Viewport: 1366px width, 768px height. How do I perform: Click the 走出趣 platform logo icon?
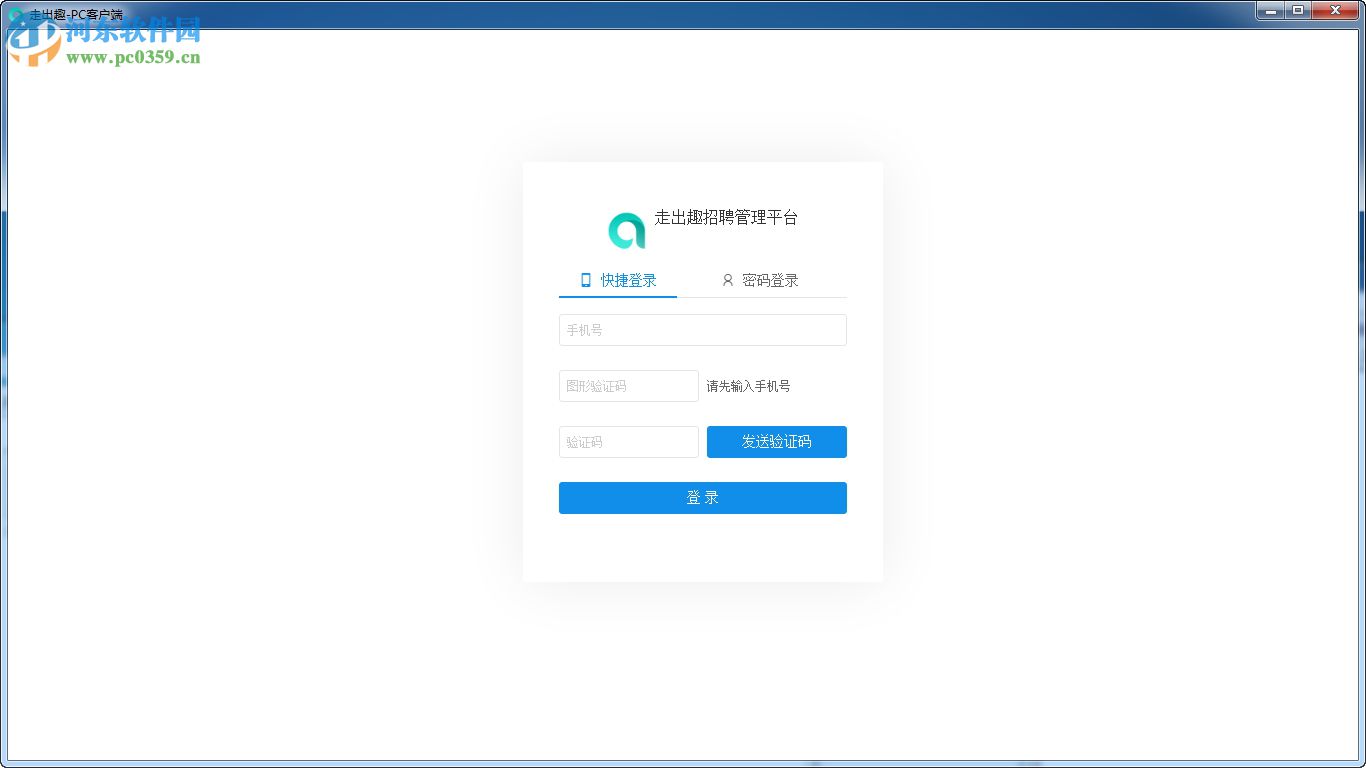pos(627,231)
